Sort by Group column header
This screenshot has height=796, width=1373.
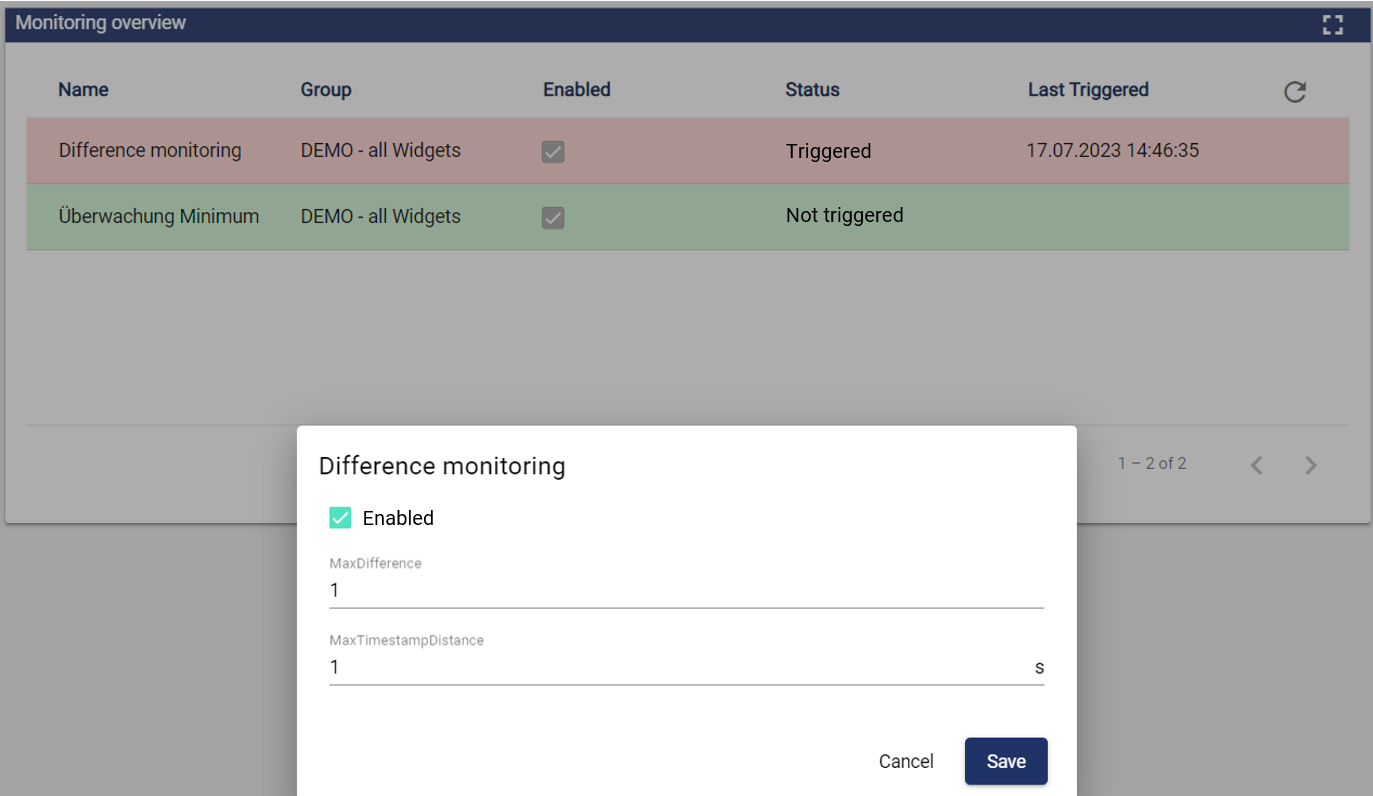pyautogui.click(x=326, y=90)
